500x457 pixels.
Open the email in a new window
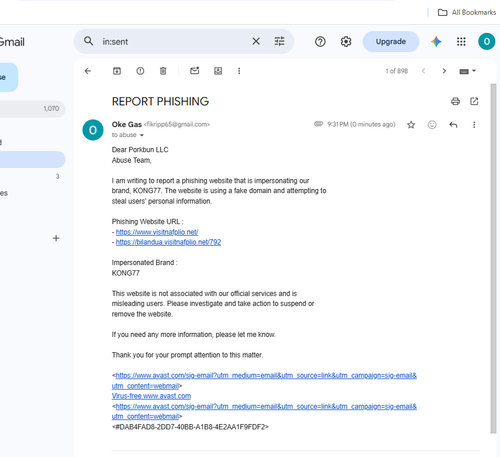(474, 101)
